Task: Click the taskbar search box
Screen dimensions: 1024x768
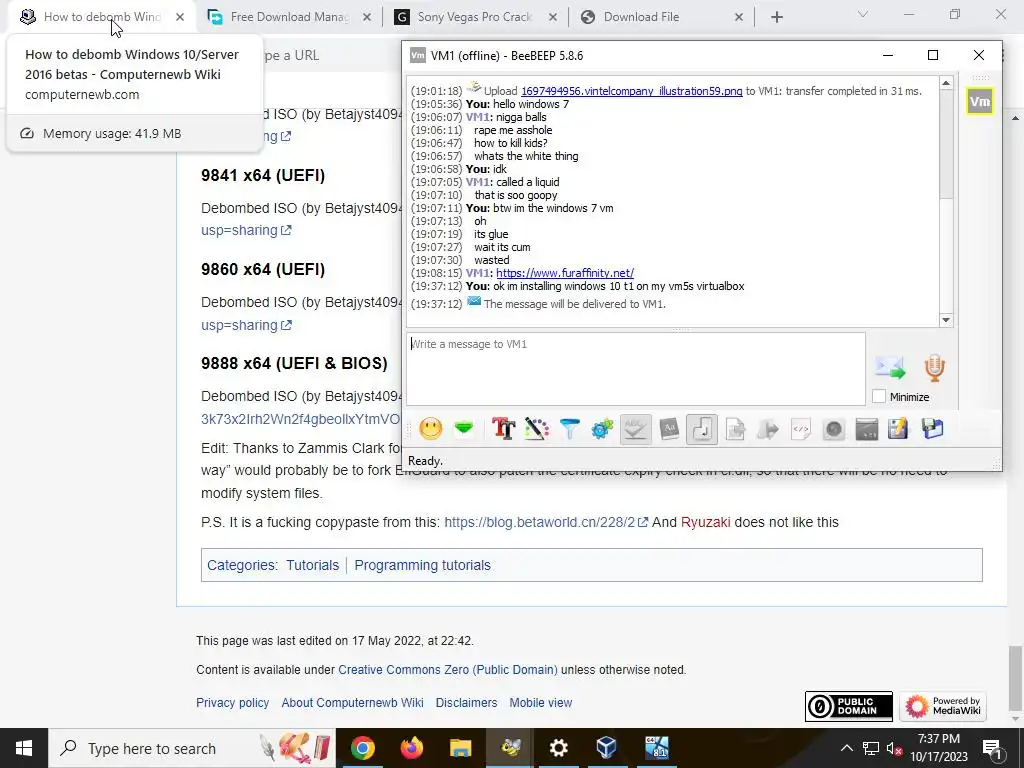Action: pyautogui.click(x=192, y=748)
